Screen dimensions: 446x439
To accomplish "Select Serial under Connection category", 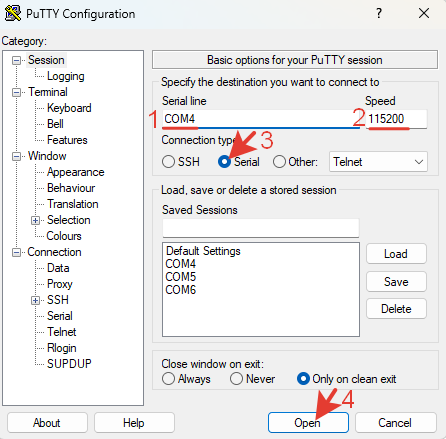I will click(x=60, y=316).
